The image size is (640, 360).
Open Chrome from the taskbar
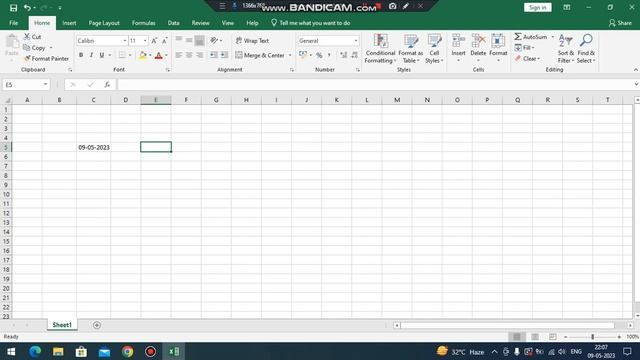tap(127, 351)
